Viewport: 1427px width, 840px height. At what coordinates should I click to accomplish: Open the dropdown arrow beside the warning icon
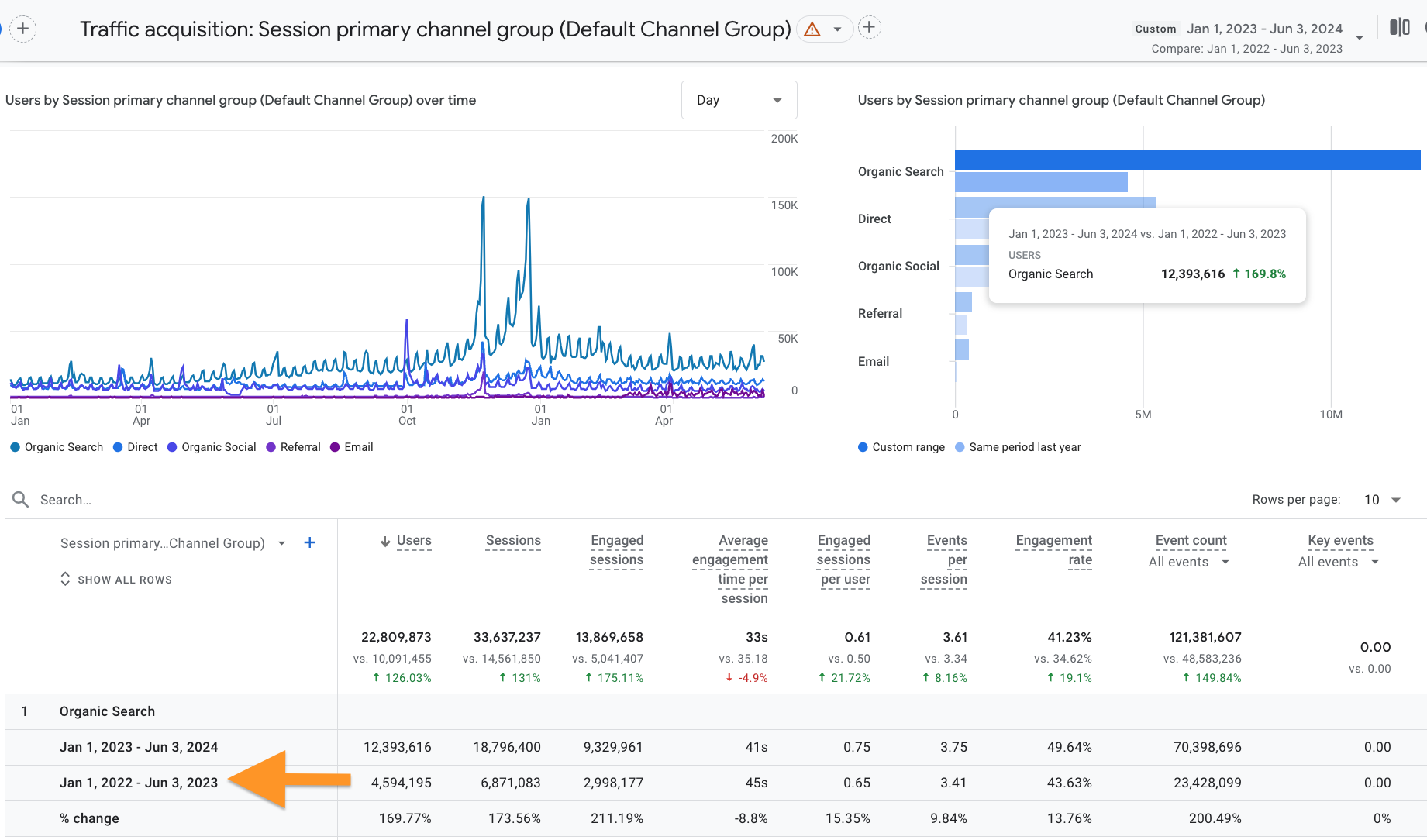click(837, 29)
